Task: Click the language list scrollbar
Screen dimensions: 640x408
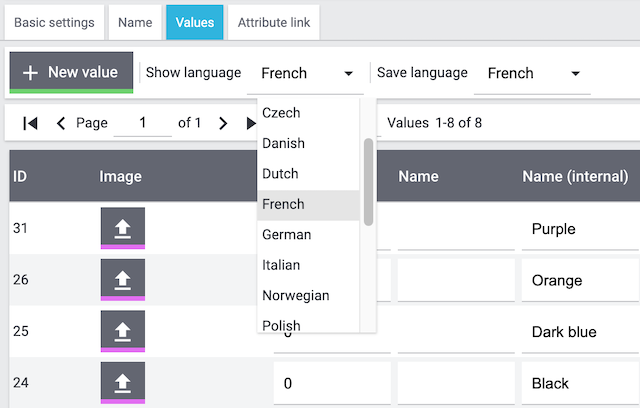Action: coord(368,180)
